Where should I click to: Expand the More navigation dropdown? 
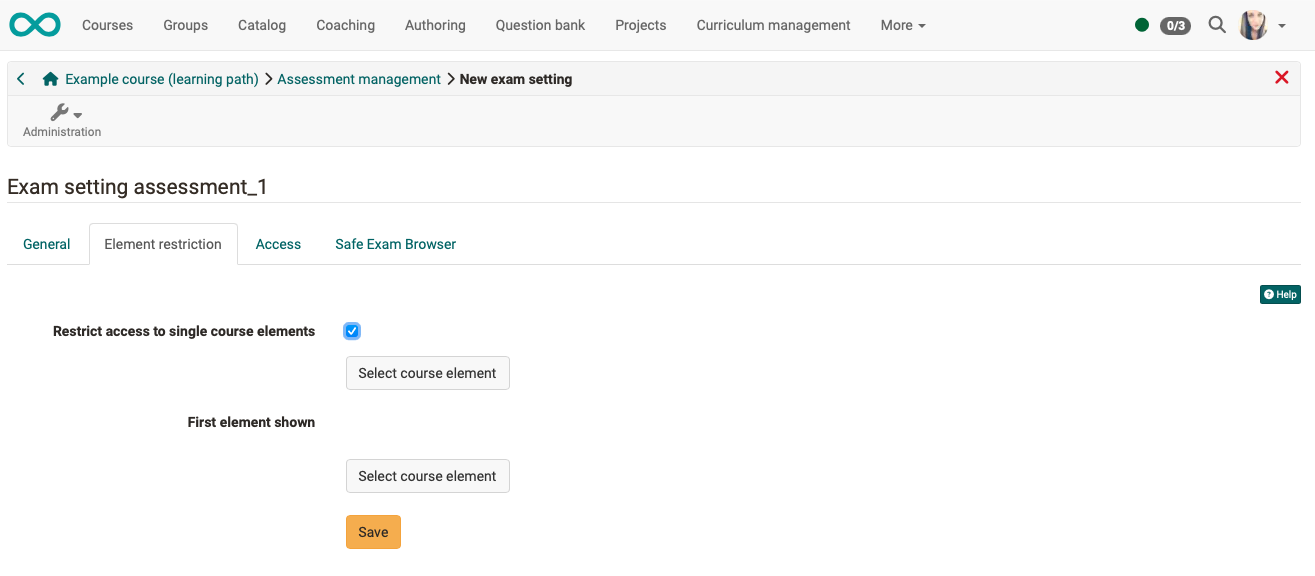pos(901,25)
